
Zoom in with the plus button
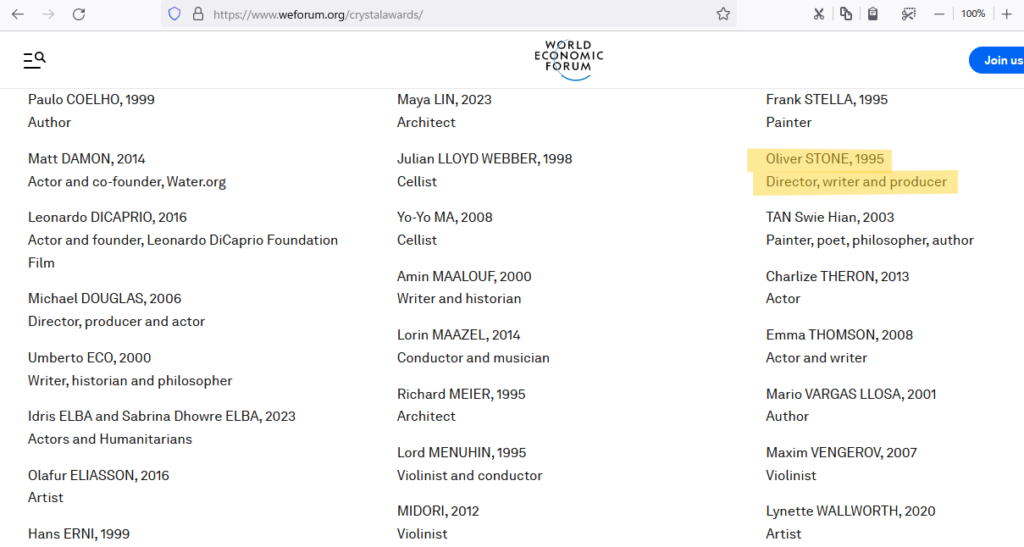[x=1007, y=14]
